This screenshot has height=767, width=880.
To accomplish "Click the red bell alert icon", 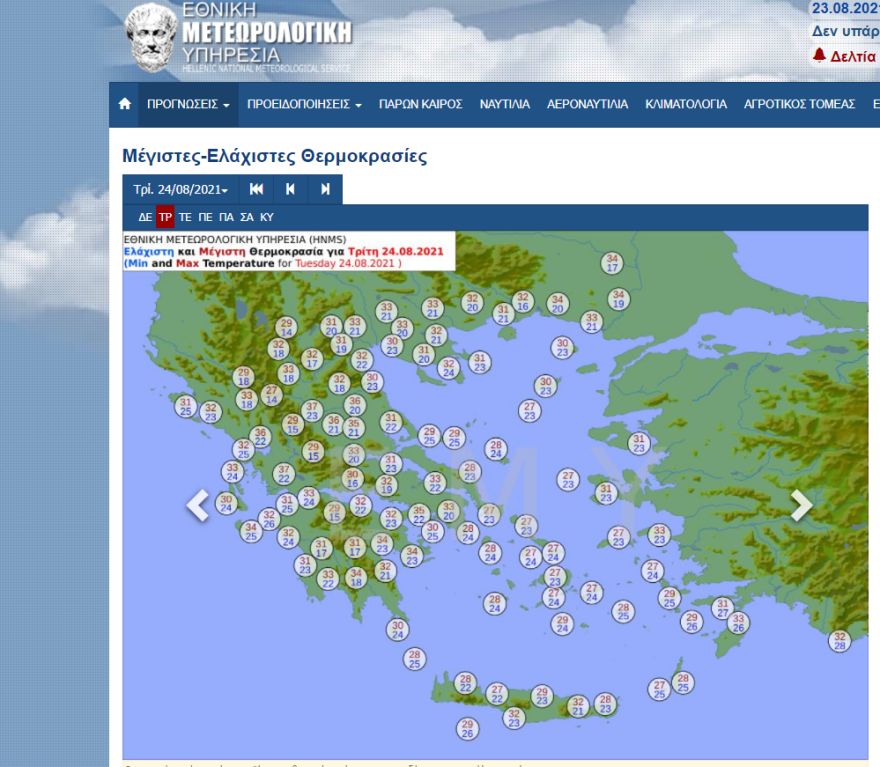I will point(819,56).
